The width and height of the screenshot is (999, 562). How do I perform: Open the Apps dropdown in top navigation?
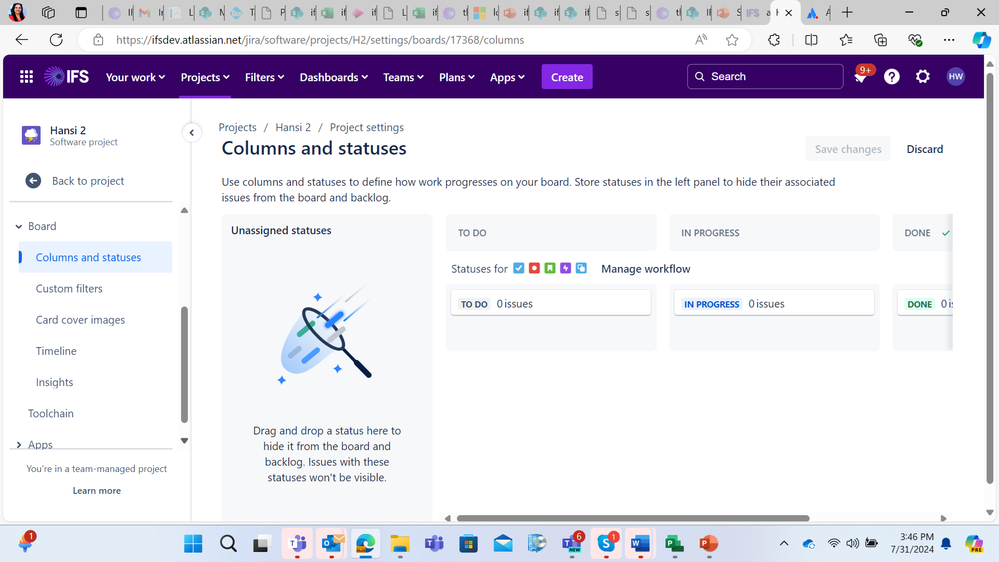507,77
